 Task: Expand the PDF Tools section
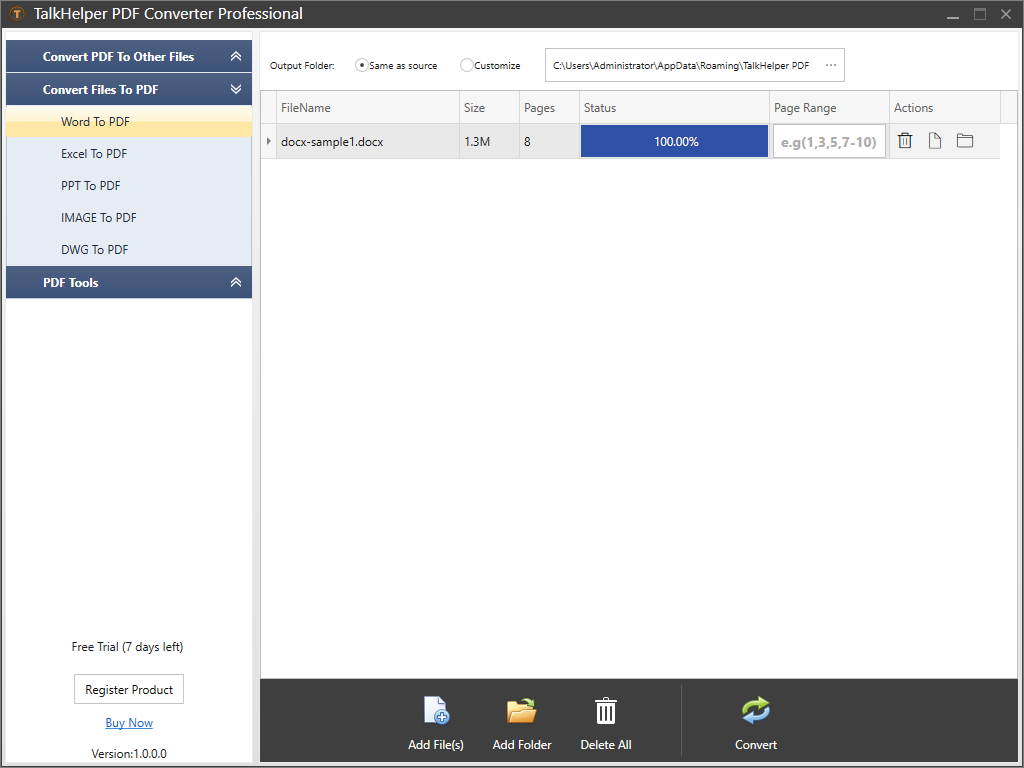[x=129, y=283]
